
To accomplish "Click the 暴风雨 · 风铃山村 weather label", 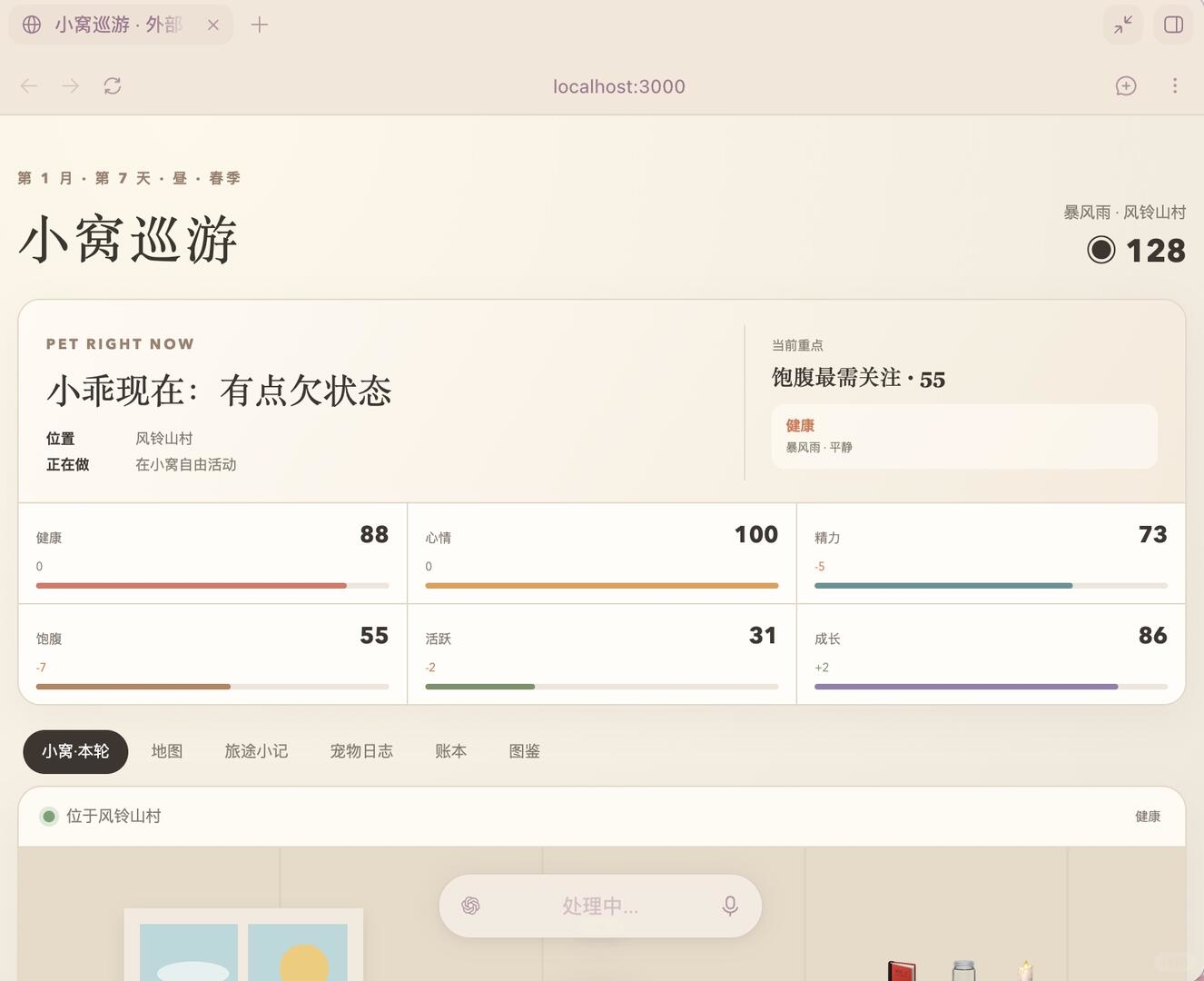I will click(x=1125, y=213).
